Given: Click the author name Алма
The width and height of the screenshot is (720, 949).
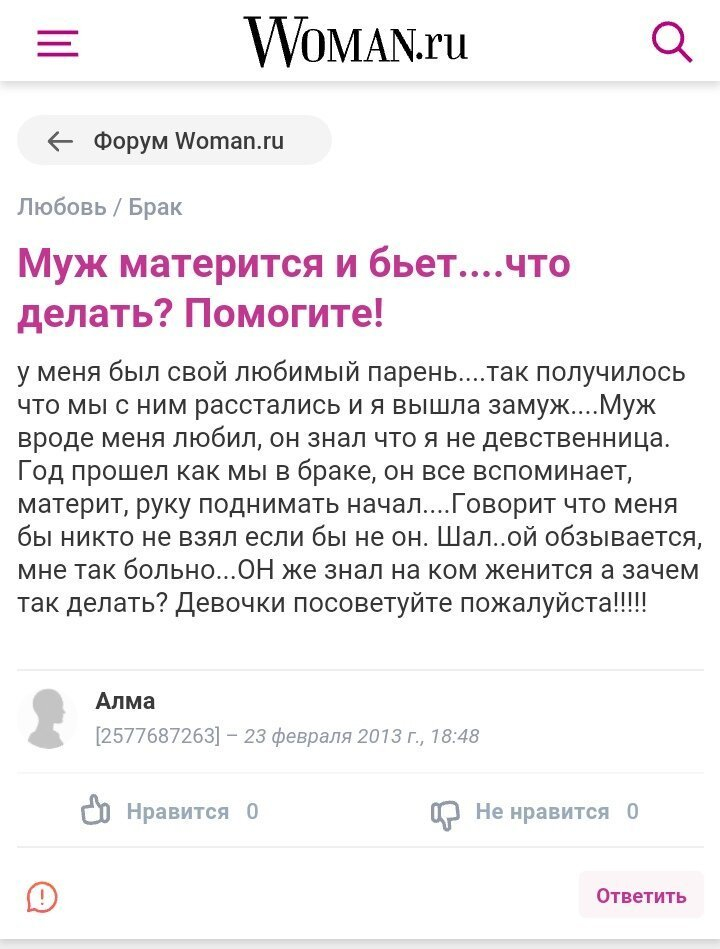Looking at the screenshot, I should point(125,701).
